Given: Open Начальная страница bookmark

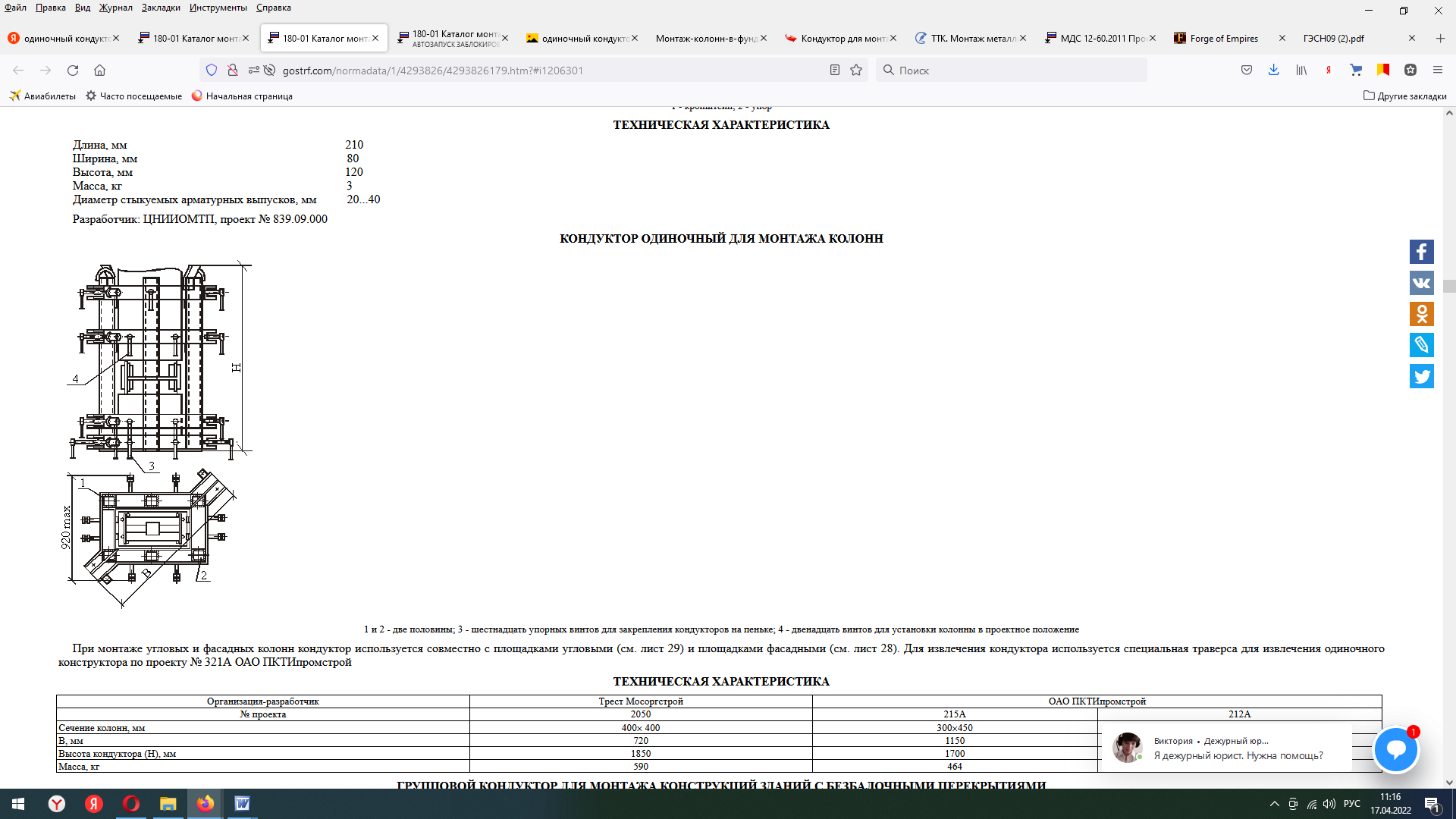Looking at the screenshot, I should point(242,96).
